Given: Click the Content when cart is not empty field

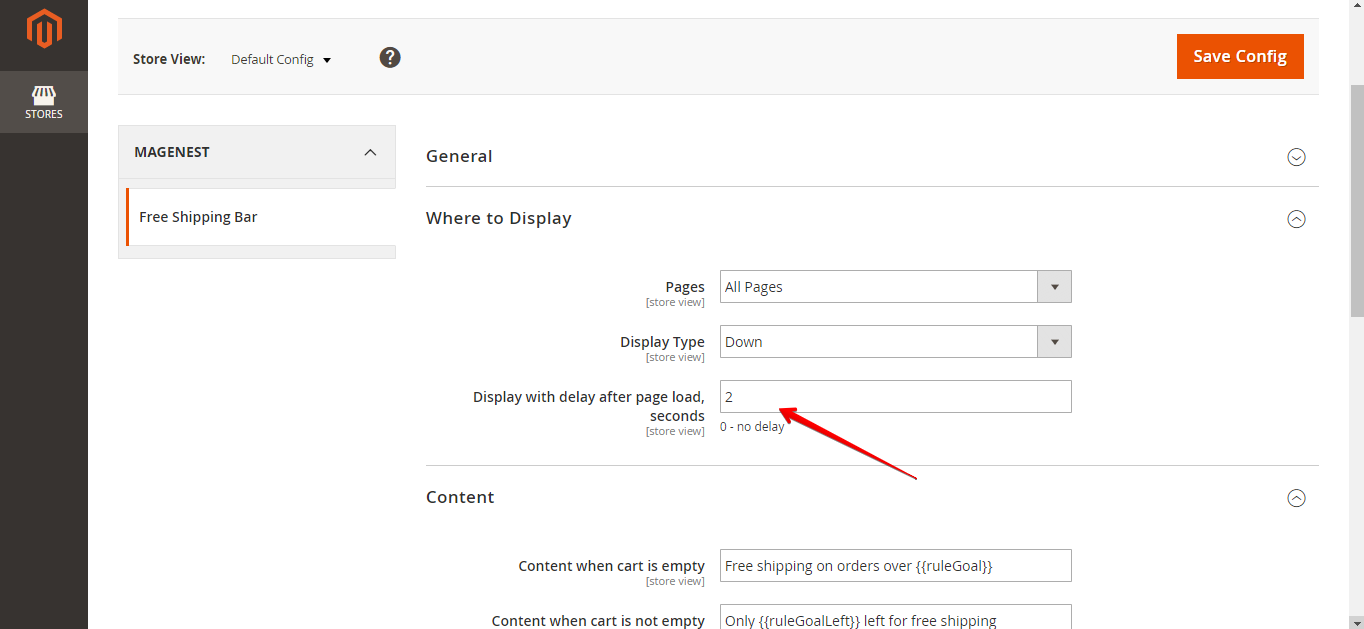Looking at the screenshot, I should pos(895,619).
